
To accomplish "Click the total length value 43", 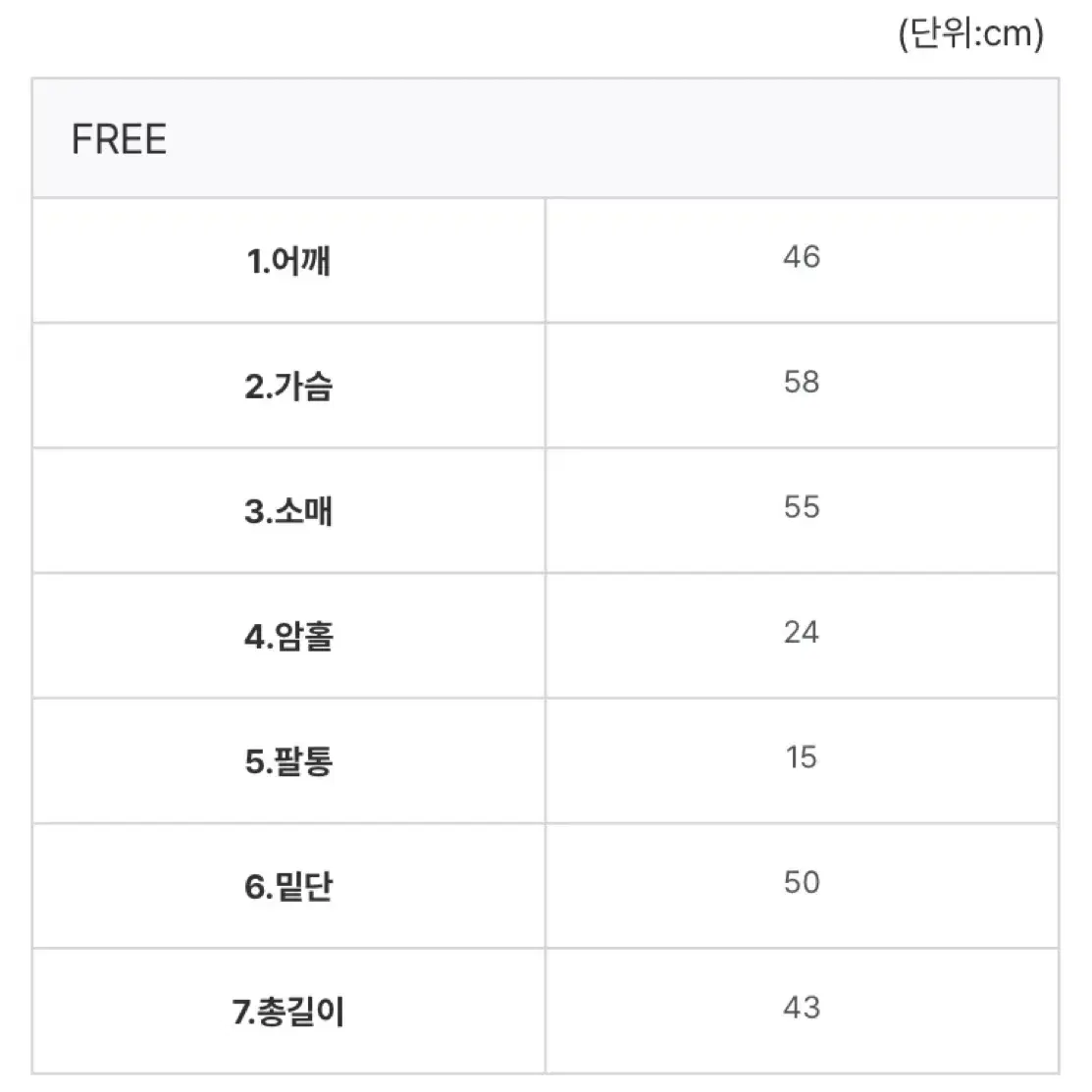I will point(802,1008).
